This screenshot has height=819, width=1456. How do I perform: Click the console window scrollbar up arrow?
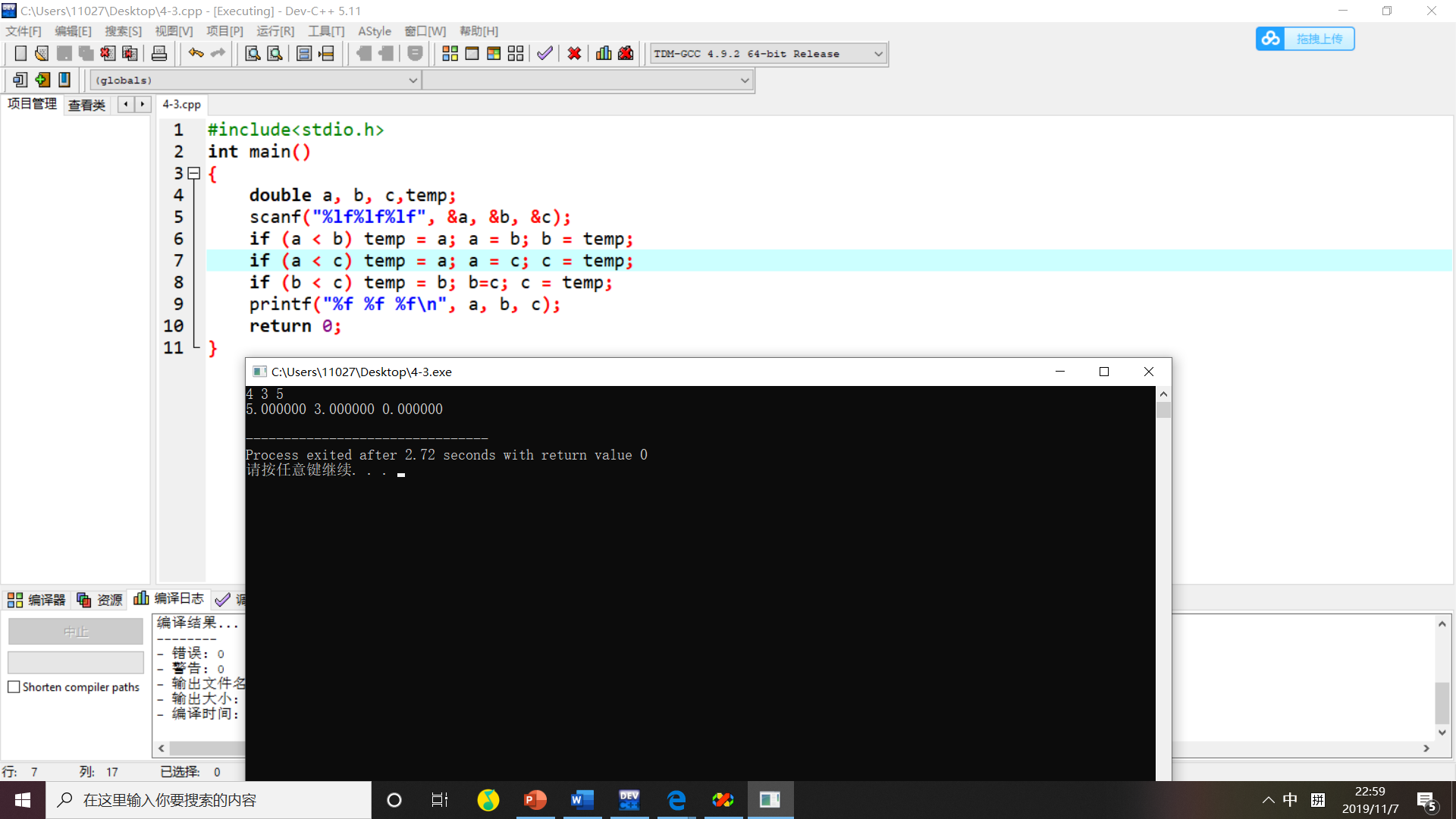[x=1163, y=394]
